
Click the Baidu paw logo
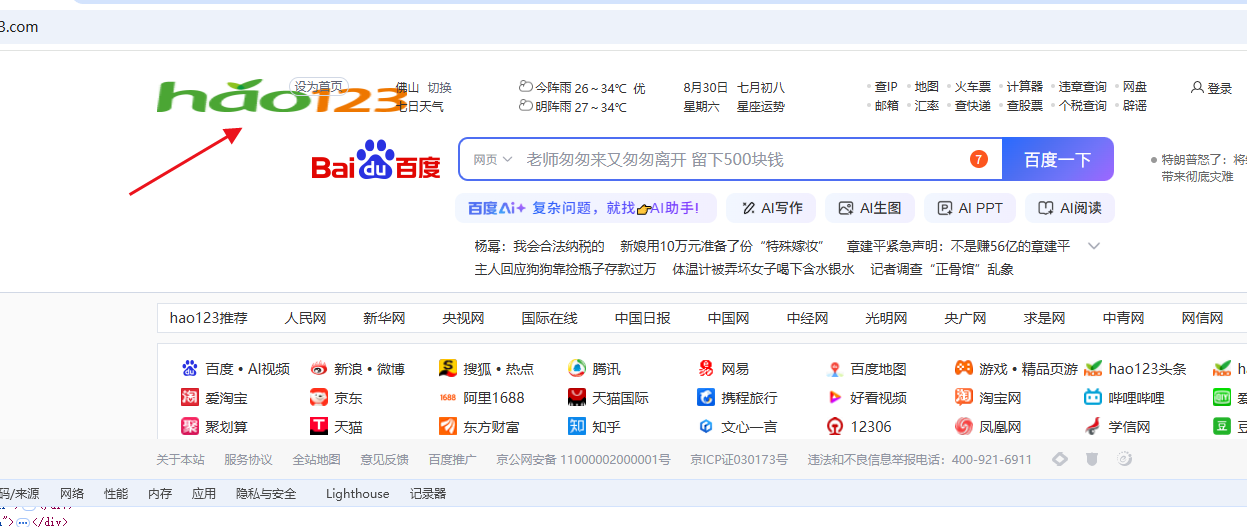pos(376,160)
